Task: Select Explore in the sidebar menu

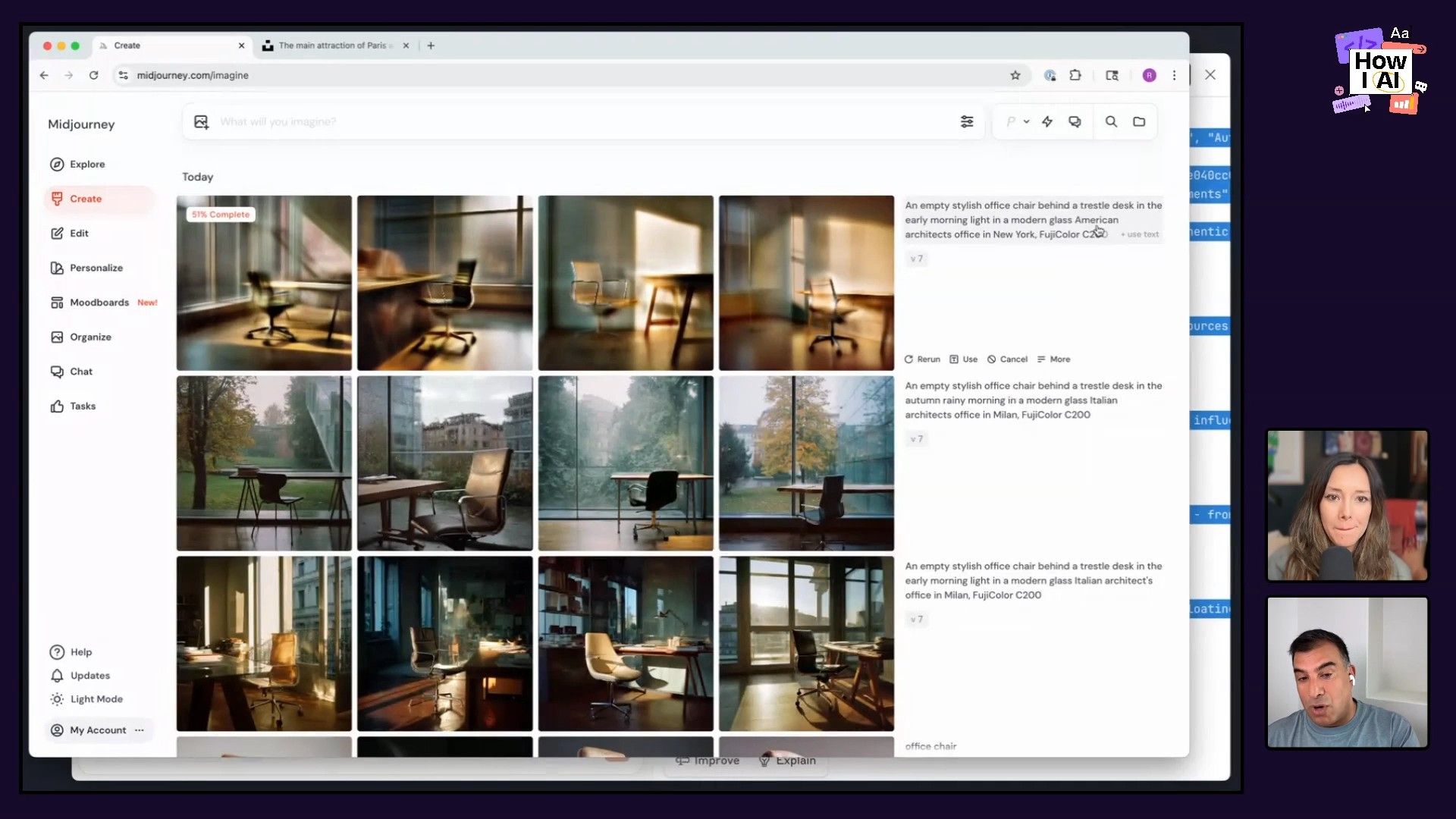Action: [x=87, y=165]
